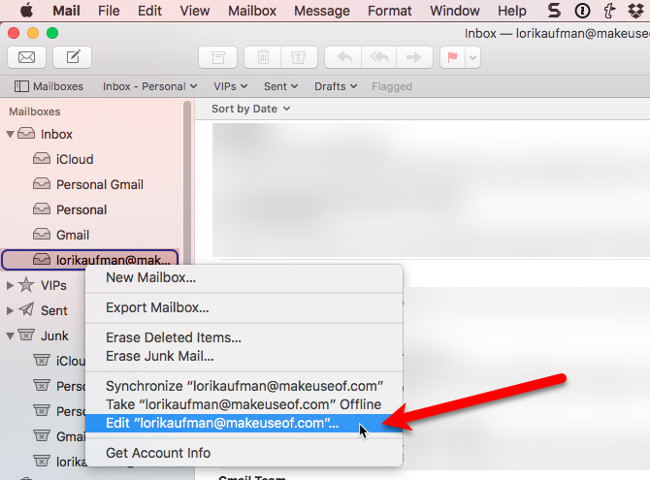Reply to the message

(344, 57)
